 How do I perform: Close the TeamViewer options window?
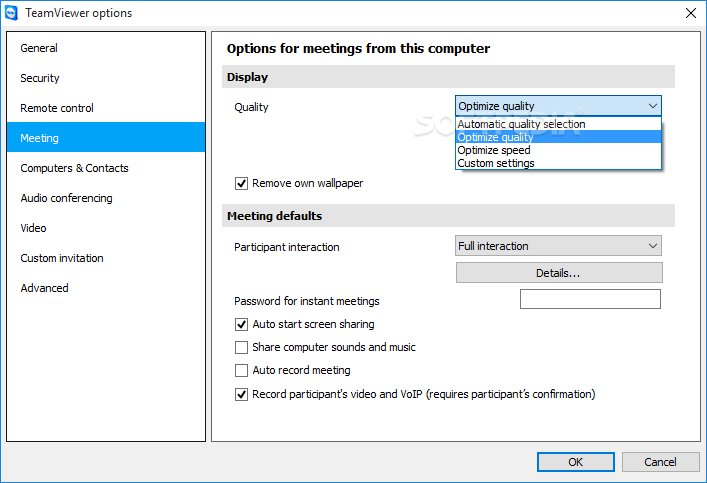click(690, 13)
